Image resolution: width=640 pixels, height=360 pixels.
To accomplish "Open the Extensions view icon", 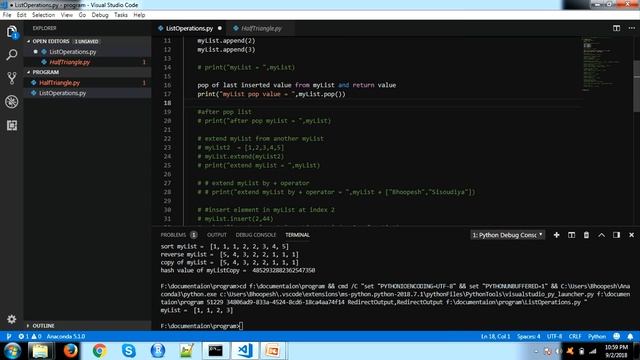I will click(x=11, y=125).
